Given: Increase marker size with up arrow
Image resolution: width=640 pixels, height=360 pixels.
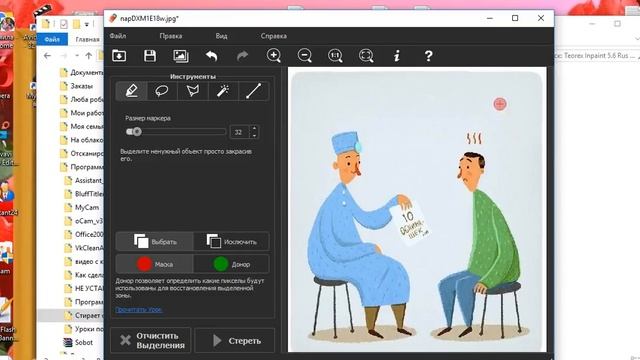Looking at the screenshot, I should (x=254, y=128).
